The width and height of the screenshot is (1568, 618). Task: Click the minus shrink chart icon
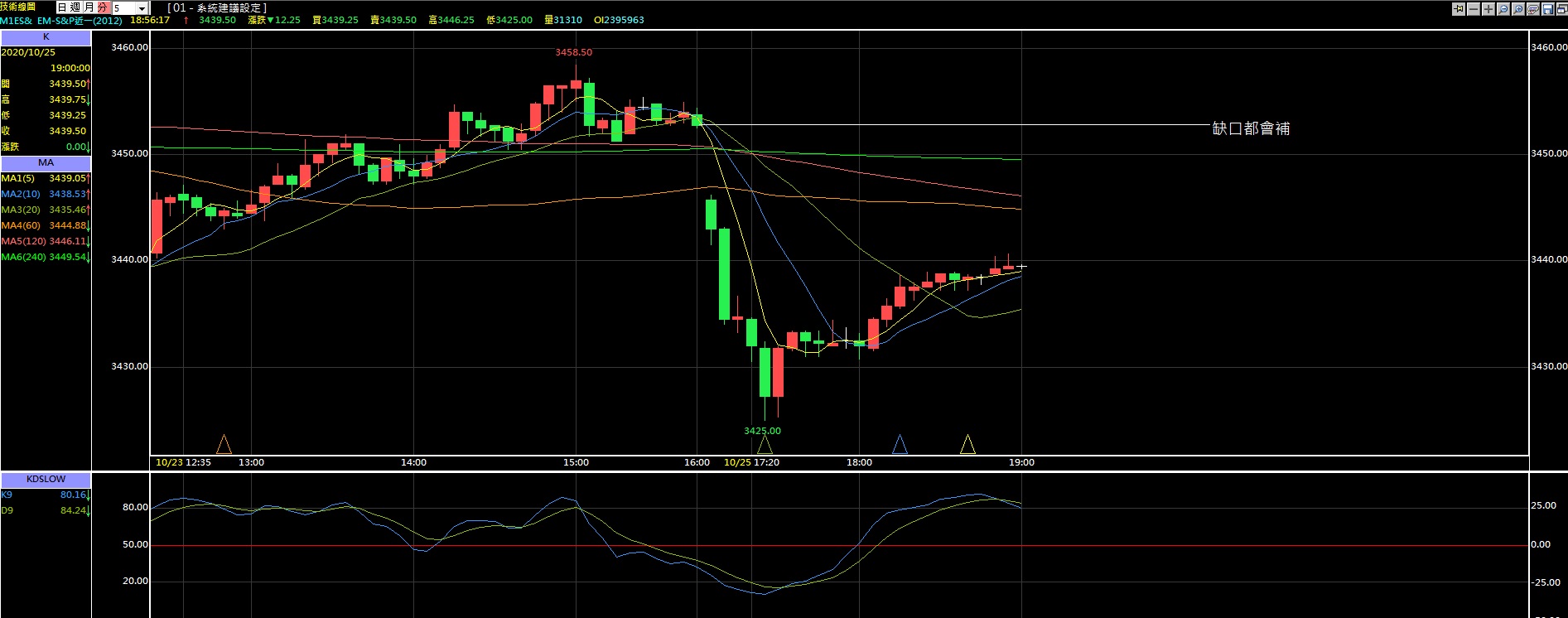click(x=1474, y=9)
